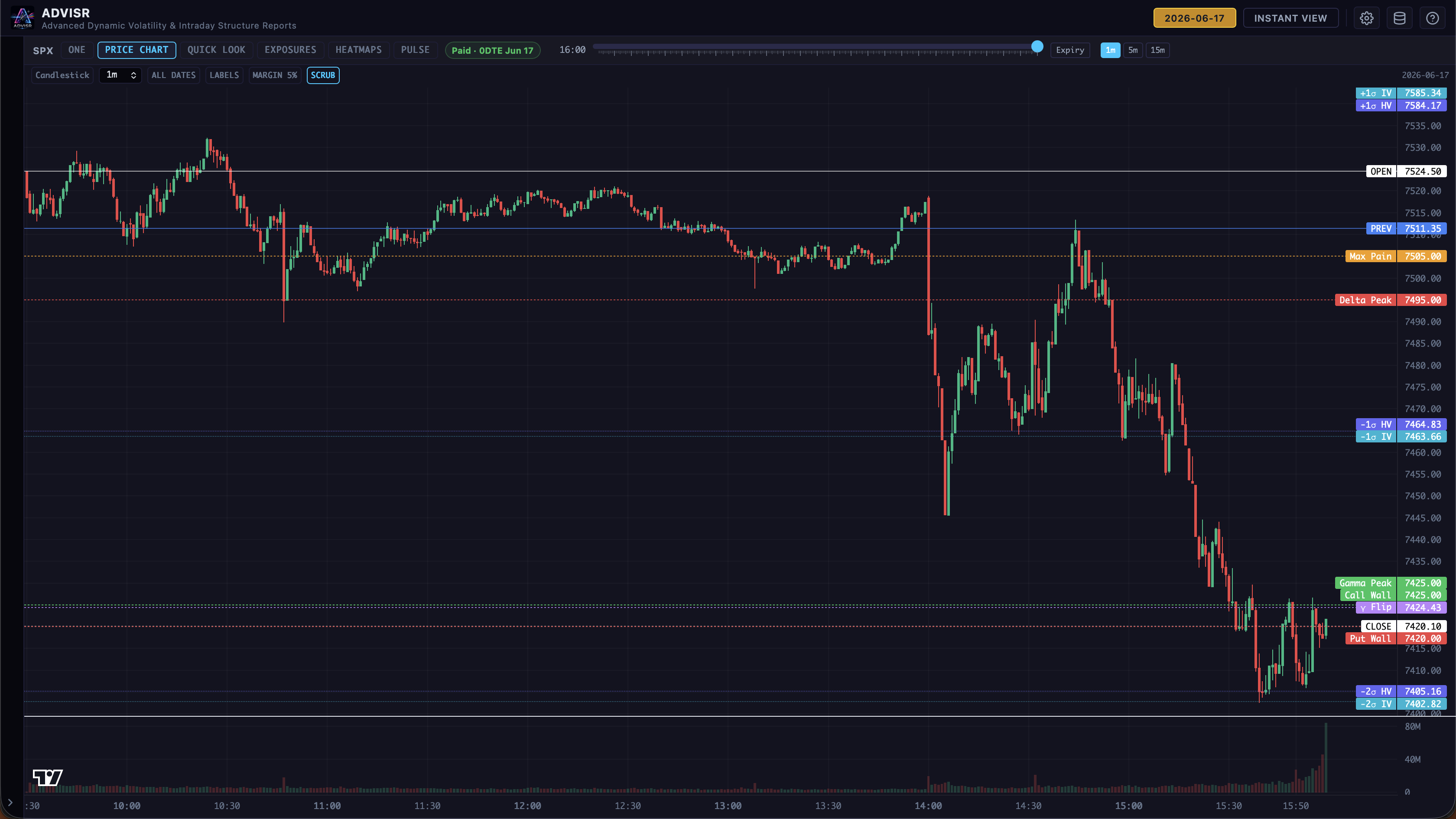Click the OPEN 7524.50 price label
The width and height of the screenshot is (1456, 819).
pyautogui.click(x=1406, y=171)
